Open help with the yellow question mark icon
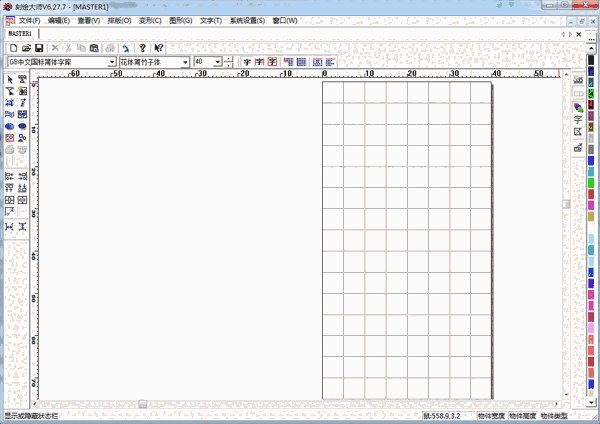Image resolution: width=600 pixels, height=424 pixels. pyautogui.click(x=142, y=48)
